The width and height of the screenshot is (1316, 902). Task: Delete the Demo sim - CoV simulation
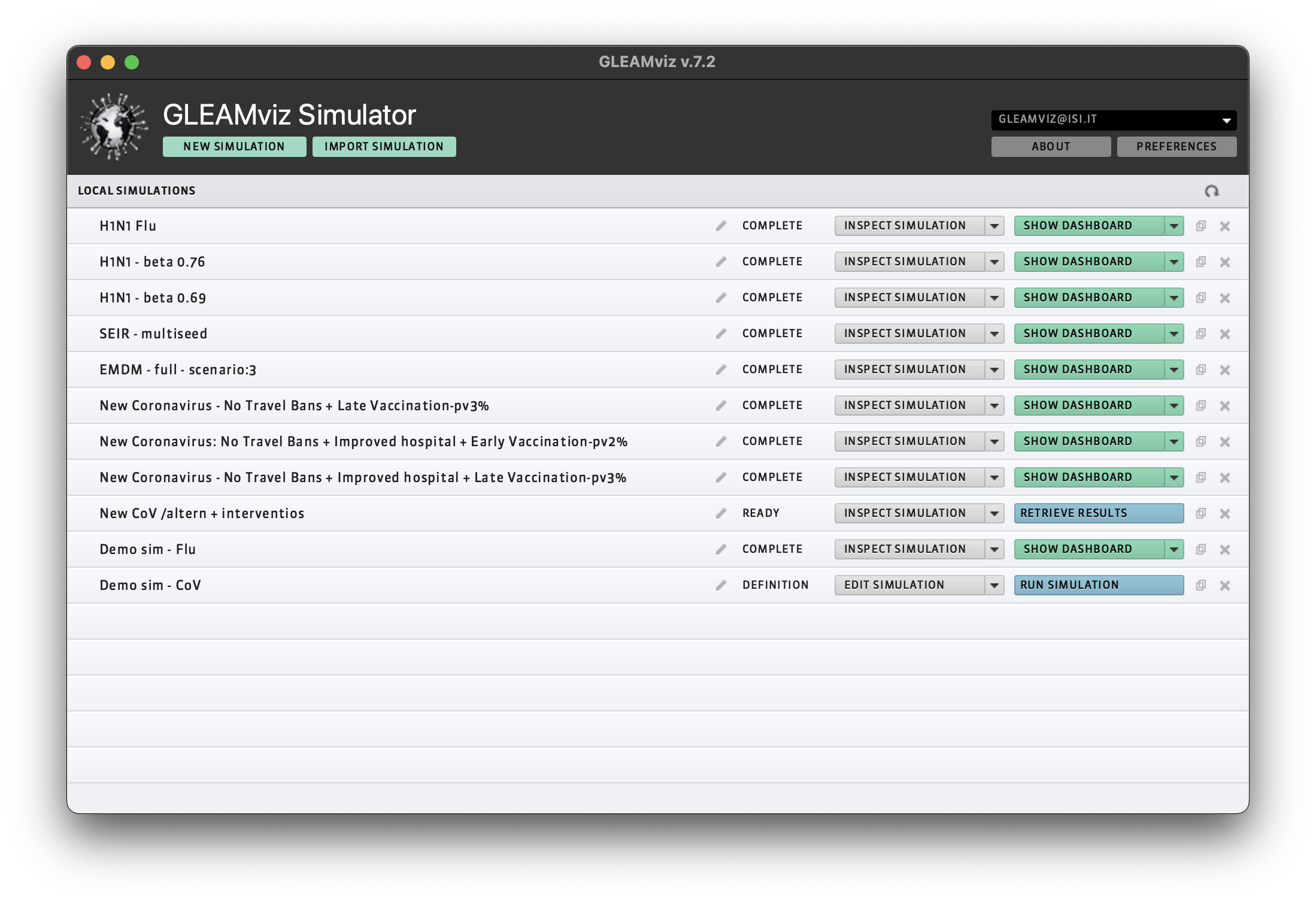coord(1225,586)
